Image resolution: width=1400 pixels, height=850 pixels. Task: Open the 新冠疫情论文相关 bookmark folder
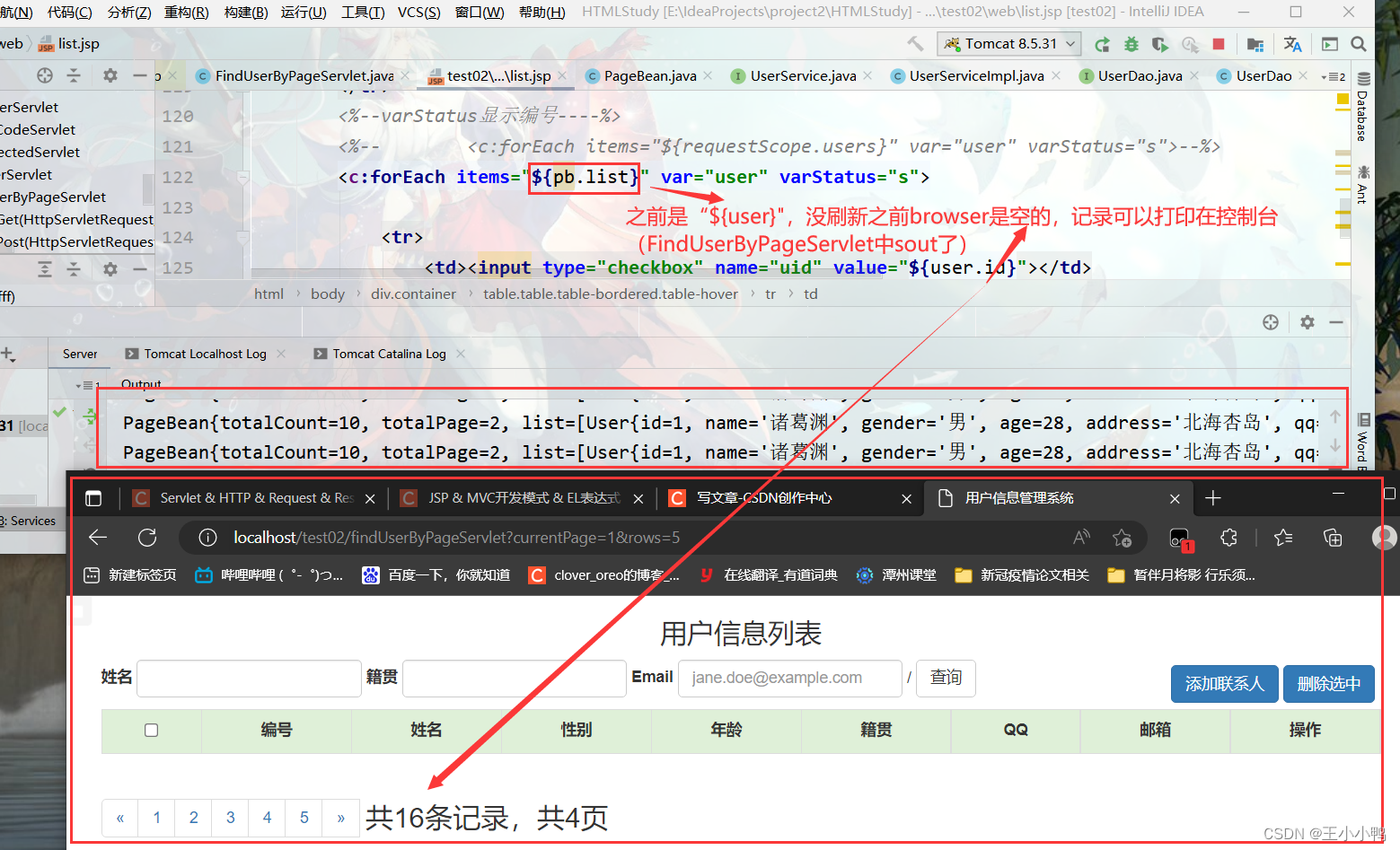[1022, 575]
